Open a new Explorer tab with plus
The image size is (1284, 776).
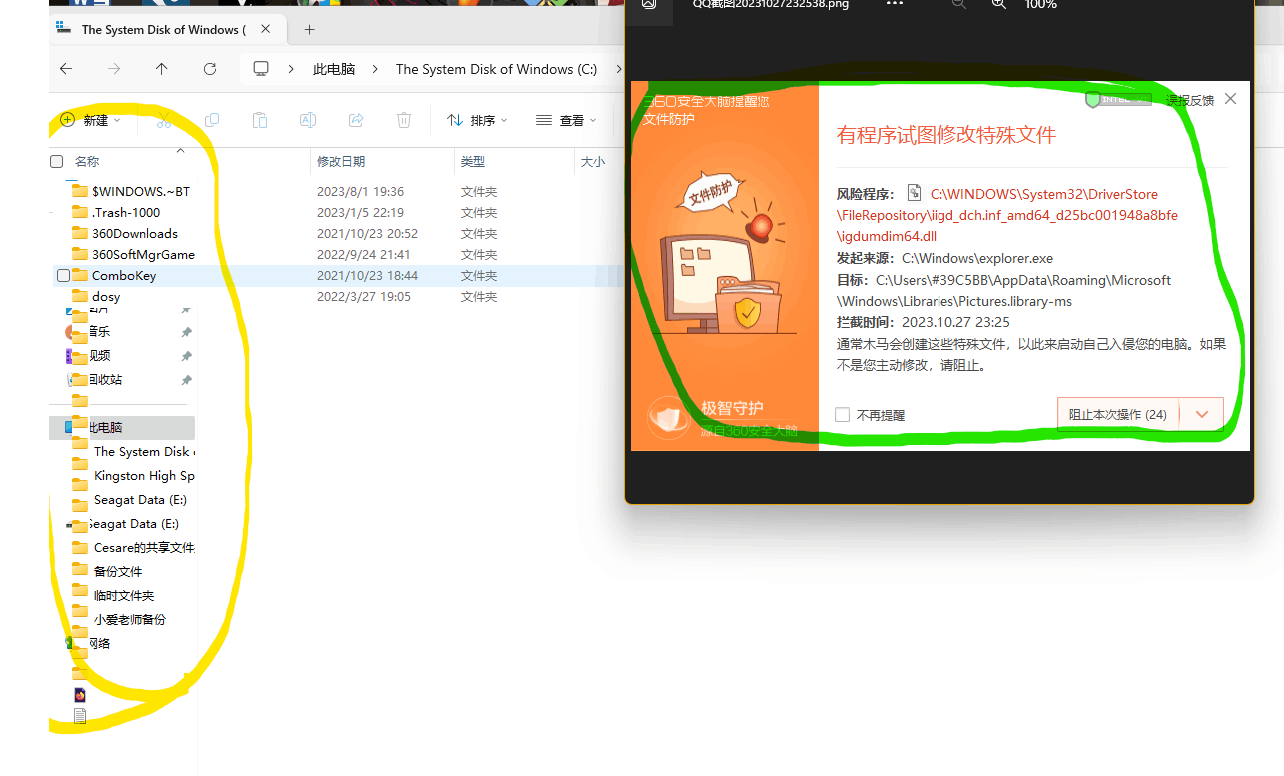coord(310,30)
